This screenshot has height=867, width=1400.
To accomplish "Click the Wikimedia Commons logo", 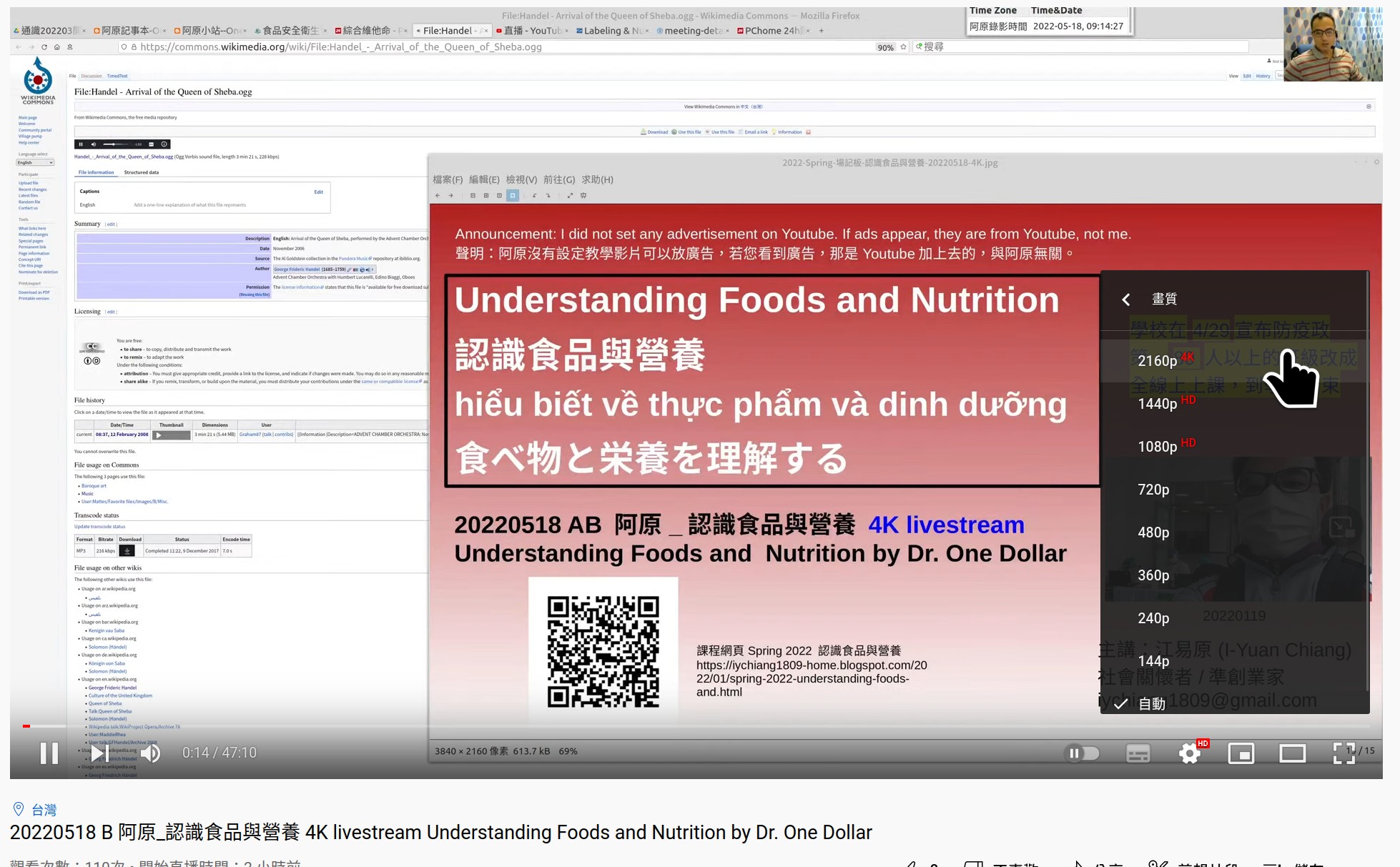I will tap(38, 81).
